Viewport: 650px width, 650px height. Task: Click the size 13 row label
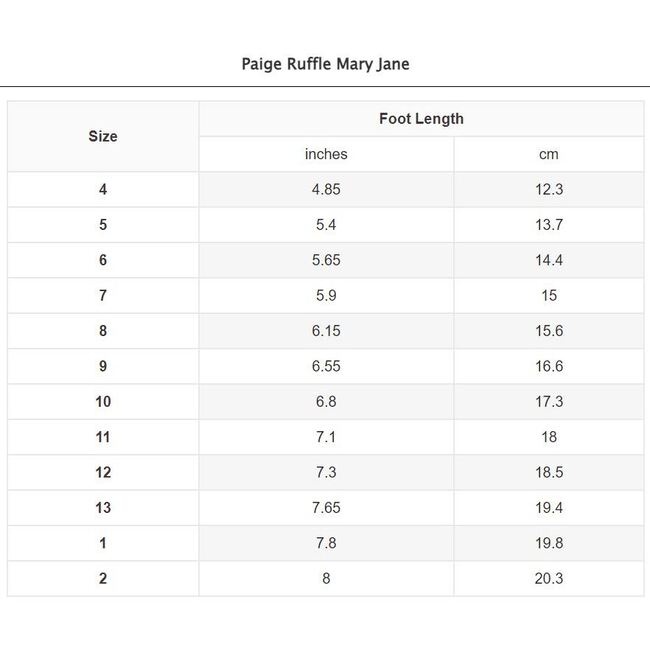[x=103, y=508]
